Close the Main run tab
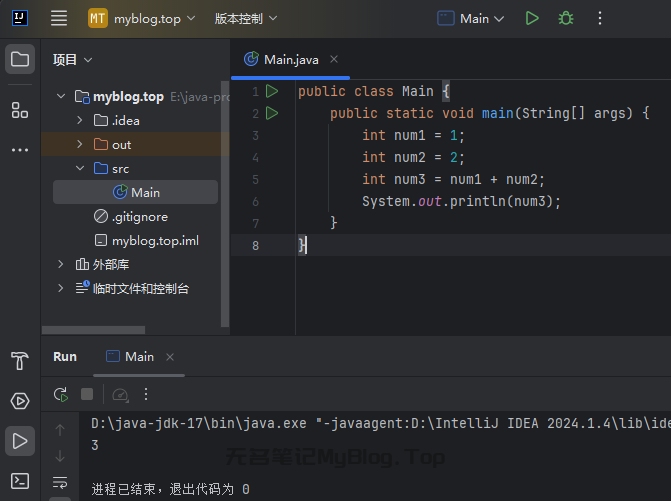The width and height of the screenshot is (671, 501). (170, 357)
